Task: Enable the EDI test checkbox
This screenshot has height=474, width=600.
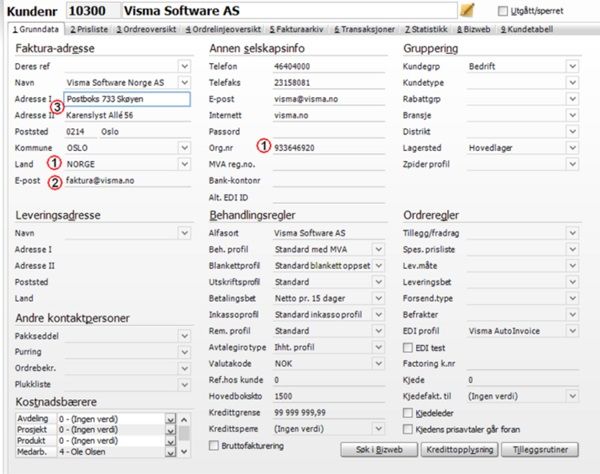Action: (x=408, y=347)
